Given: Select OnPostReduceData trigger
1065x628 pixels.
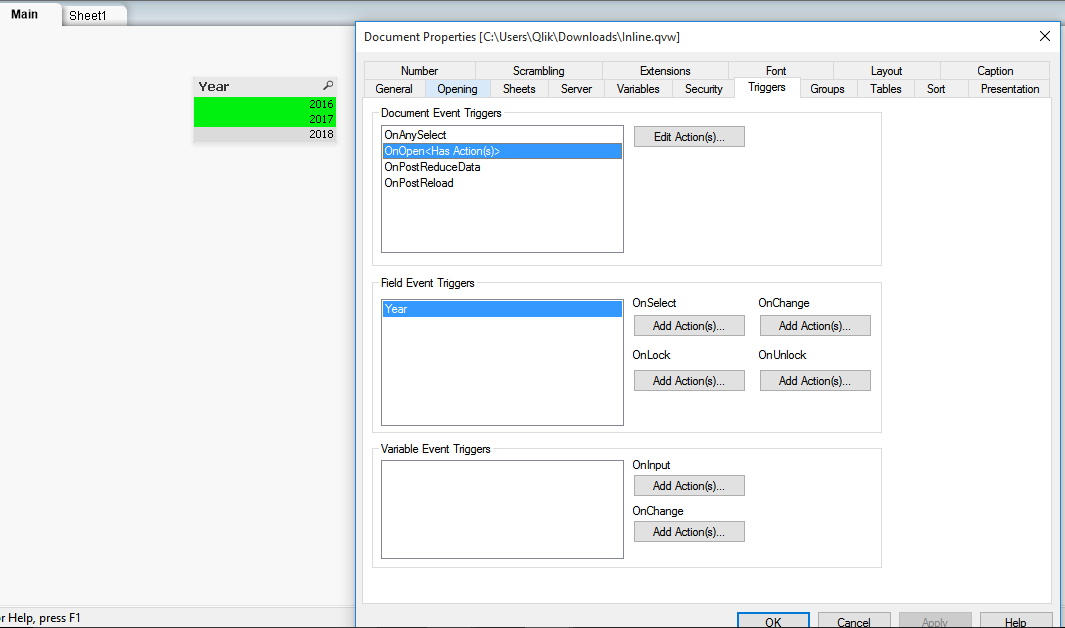Looking at the screenshot, I should click(x=502, y=167).
